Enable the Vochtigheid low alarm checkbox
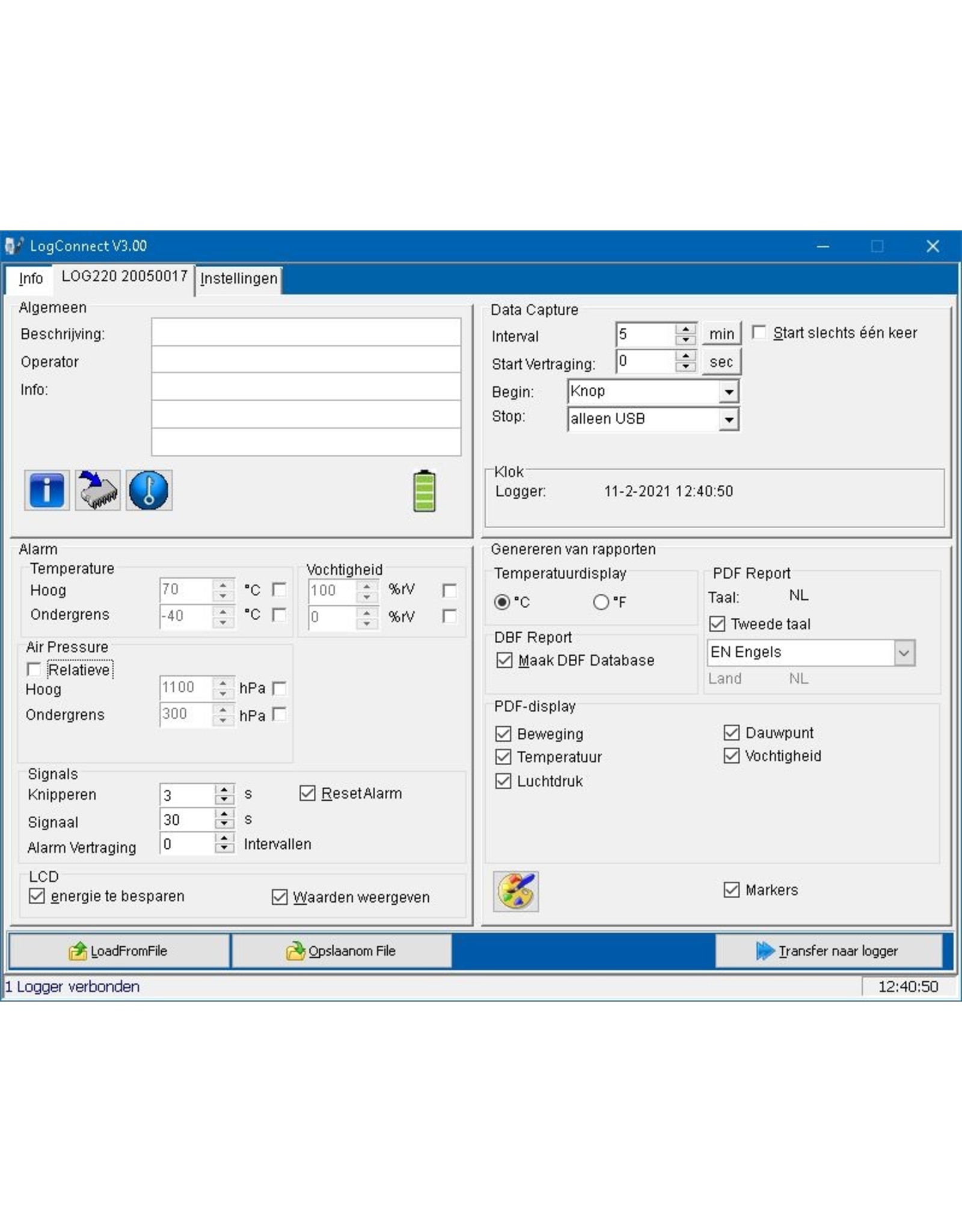962x1232 pixels. click(449, 616)
